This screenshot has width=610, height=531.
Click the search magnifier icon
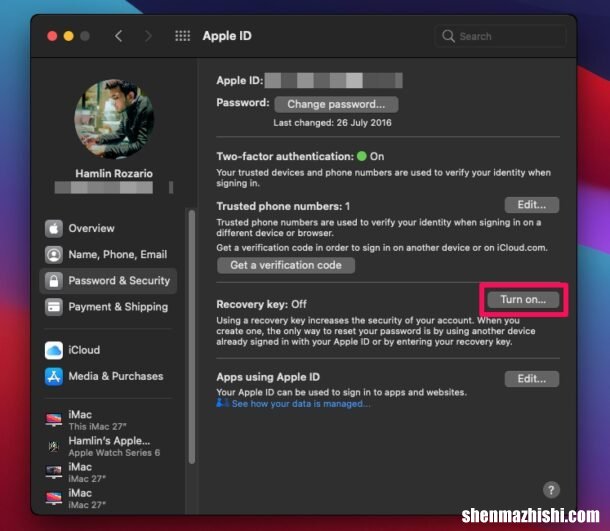click(448, 36)
